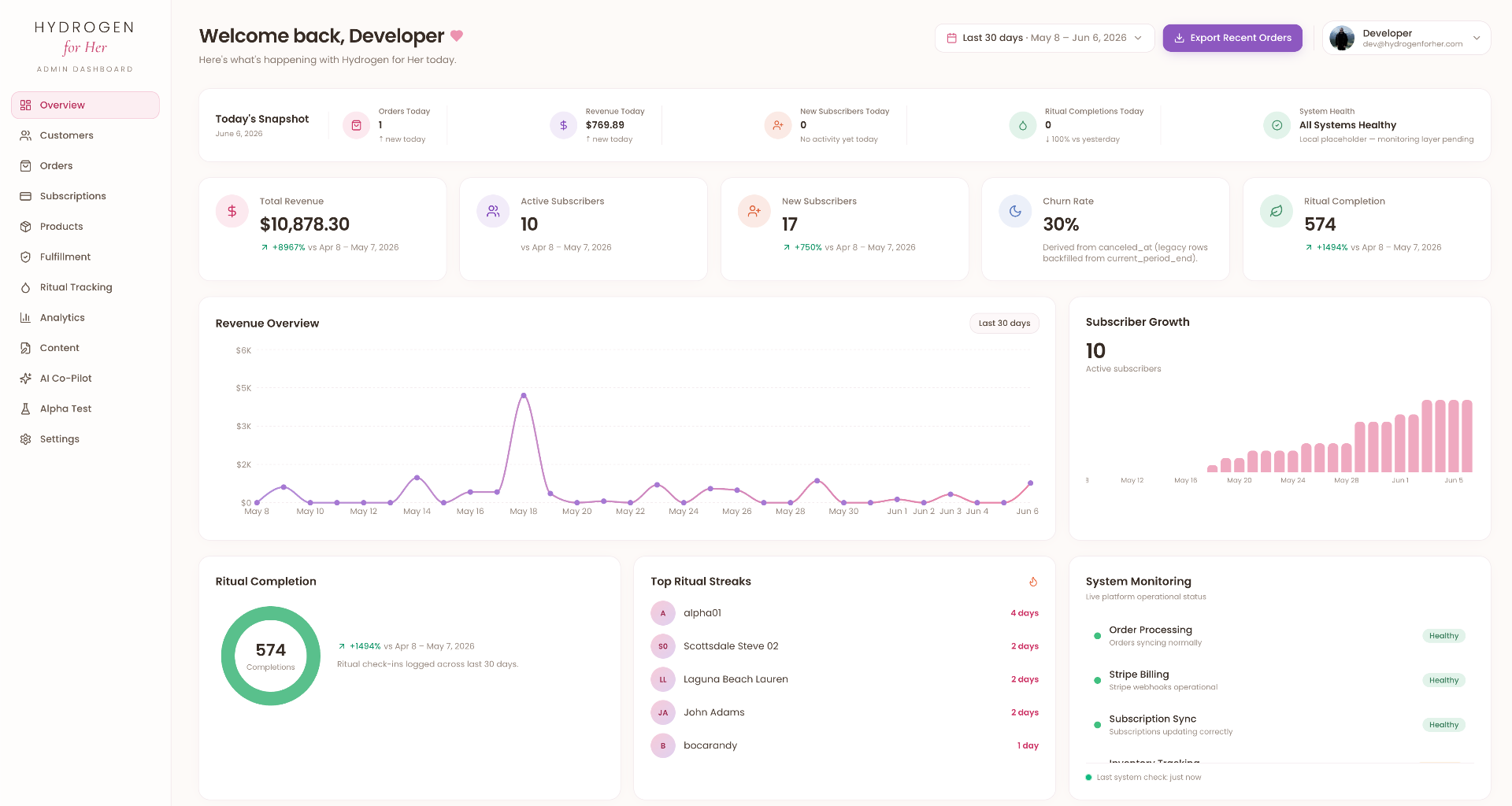
Task: Click the JA avatar for John Adams
Action: coord(663,712)
